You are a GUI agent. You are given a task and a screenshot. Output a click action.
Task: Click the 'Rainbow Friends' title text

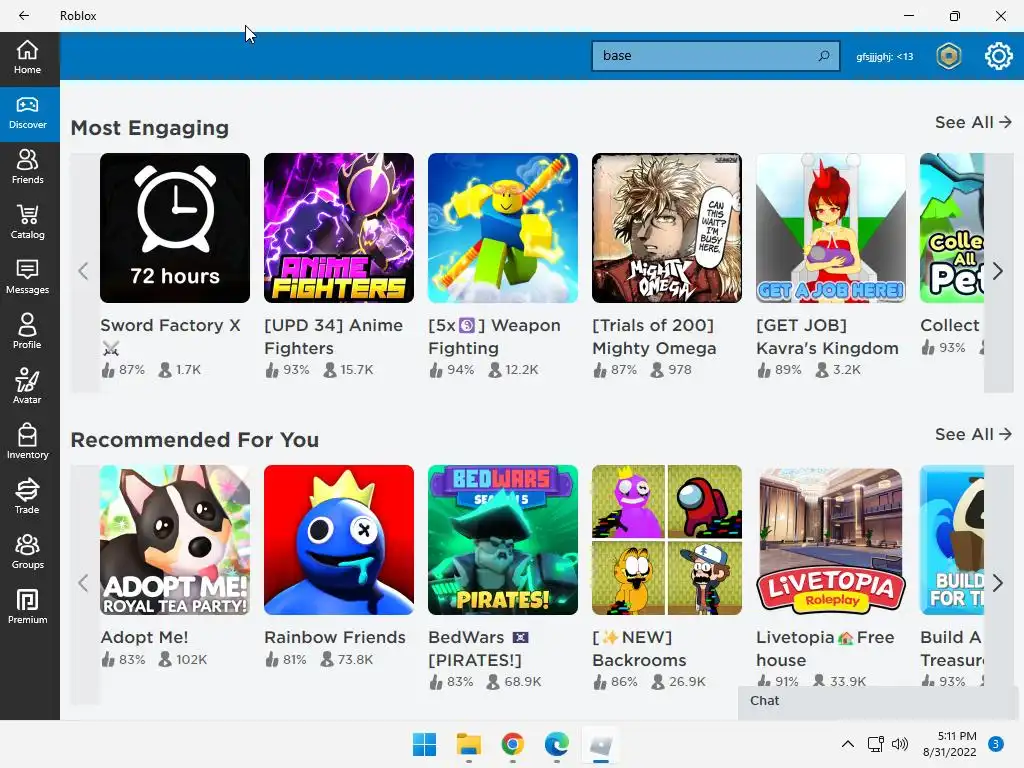(x=335, y=637)
